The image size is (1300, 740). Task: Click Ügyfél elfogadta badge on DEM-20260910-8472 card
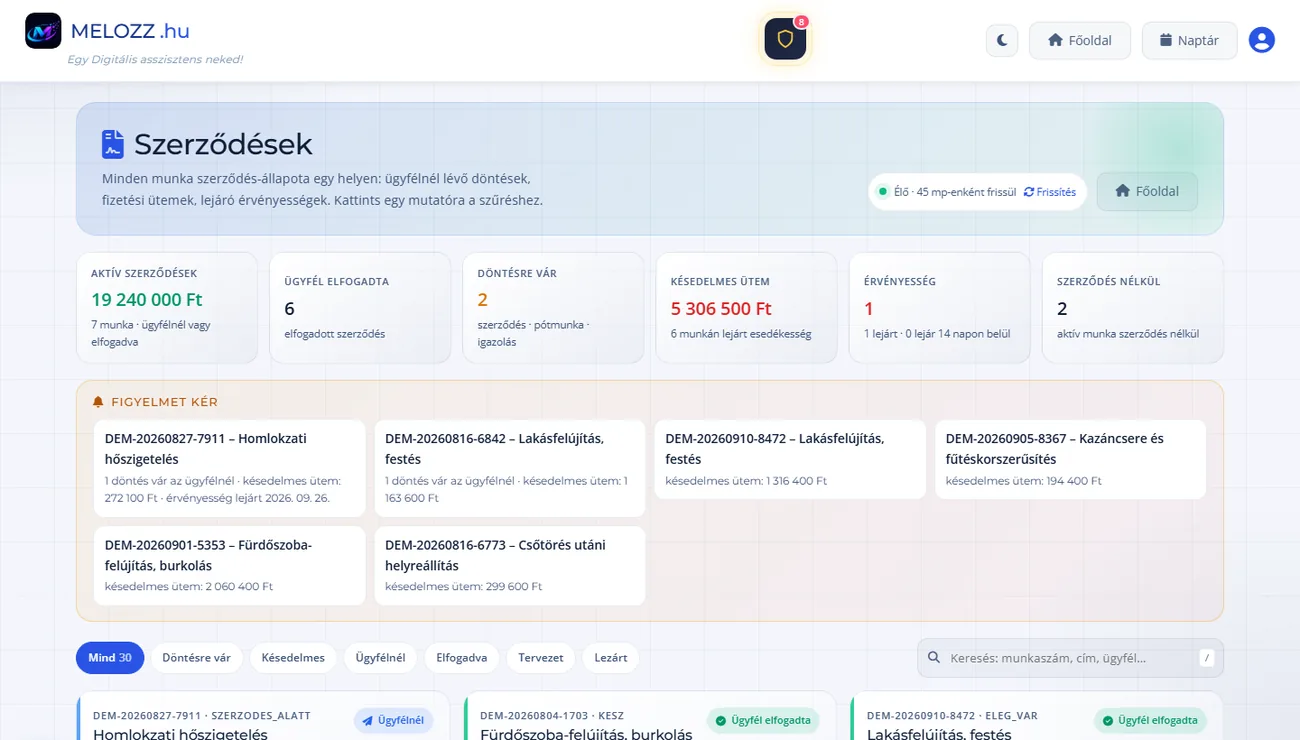[1150, 720]
